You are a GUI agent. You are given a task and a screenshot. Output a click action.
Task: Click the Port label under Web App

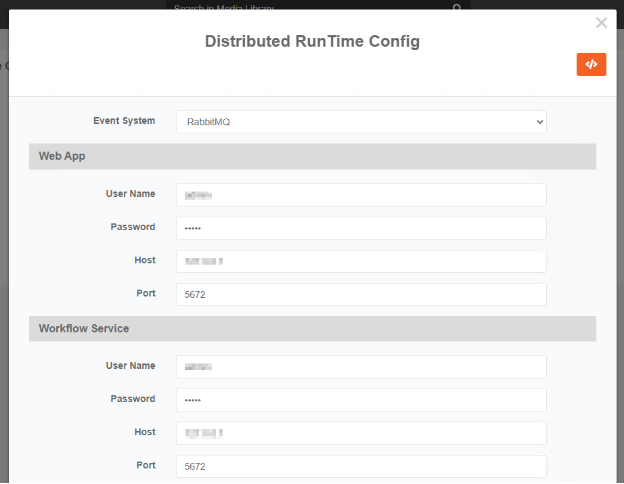click(x=144, y=293)
